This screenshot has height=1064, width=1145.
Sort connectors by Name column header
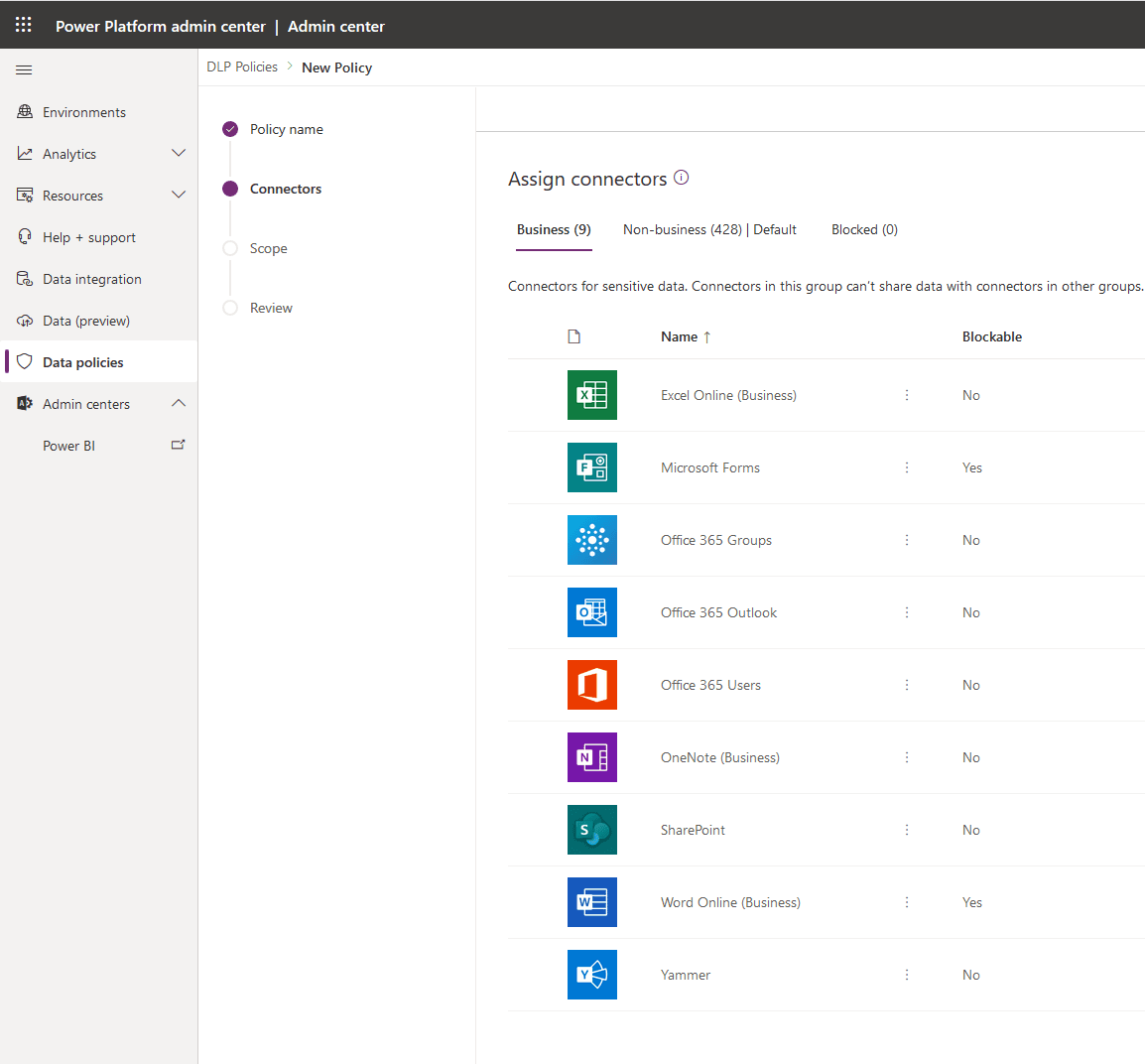[x=680, y=336]
